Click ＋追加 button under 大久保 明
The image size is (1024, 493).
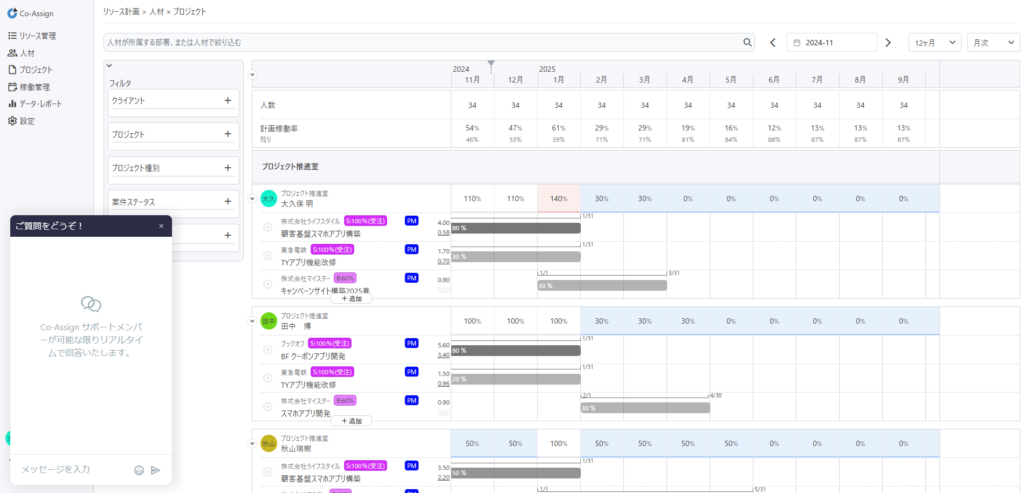(x=351, y=298)
